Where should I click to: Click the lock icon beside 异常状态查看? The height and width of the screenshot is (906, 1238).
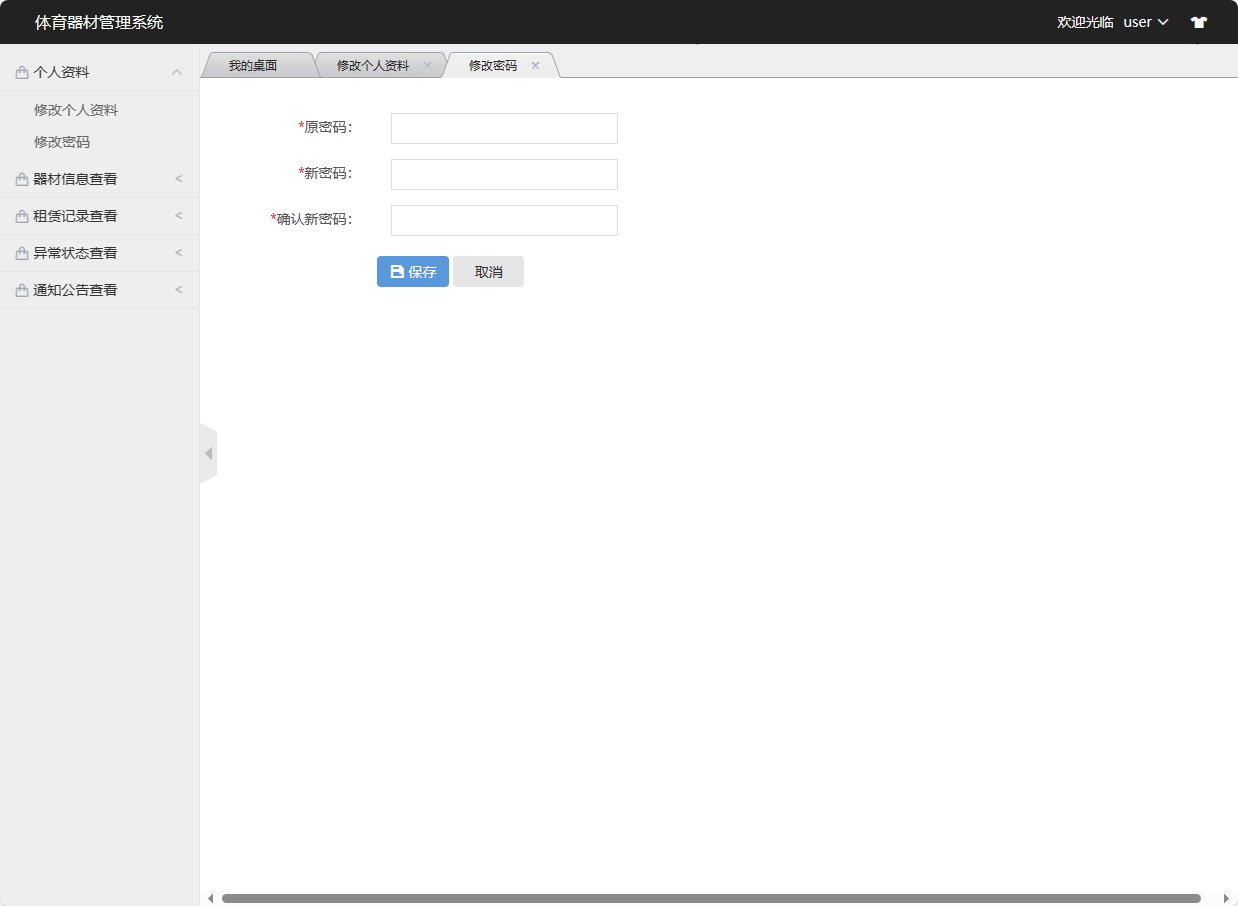(20, 252)
